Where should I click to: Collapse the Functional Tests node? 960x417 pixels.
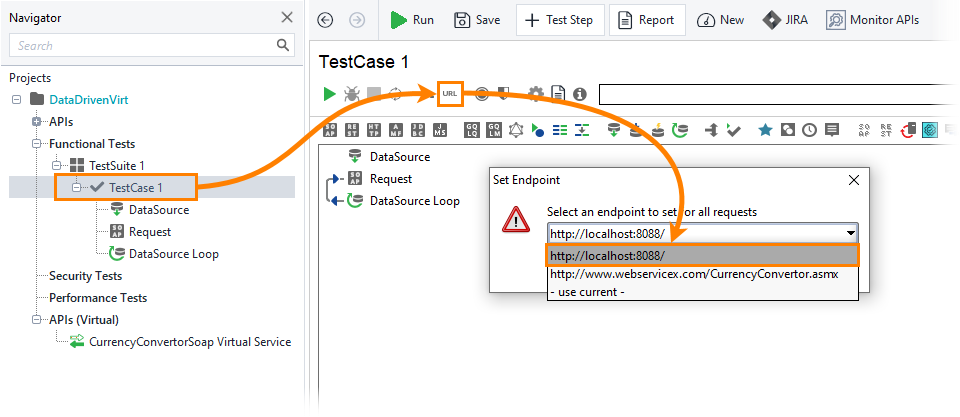[36, 143]
